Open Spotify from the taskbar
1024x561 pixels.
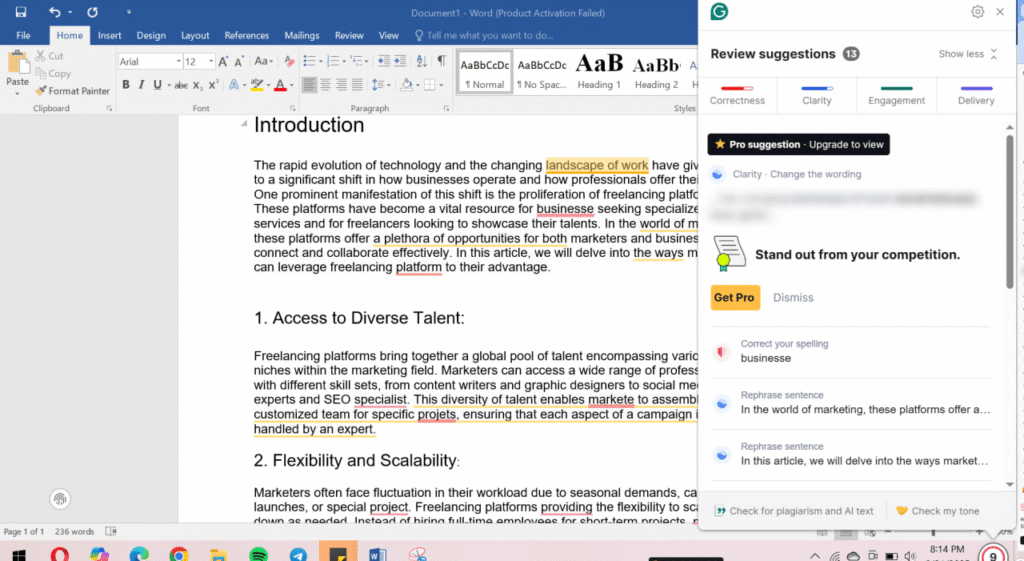258,554
